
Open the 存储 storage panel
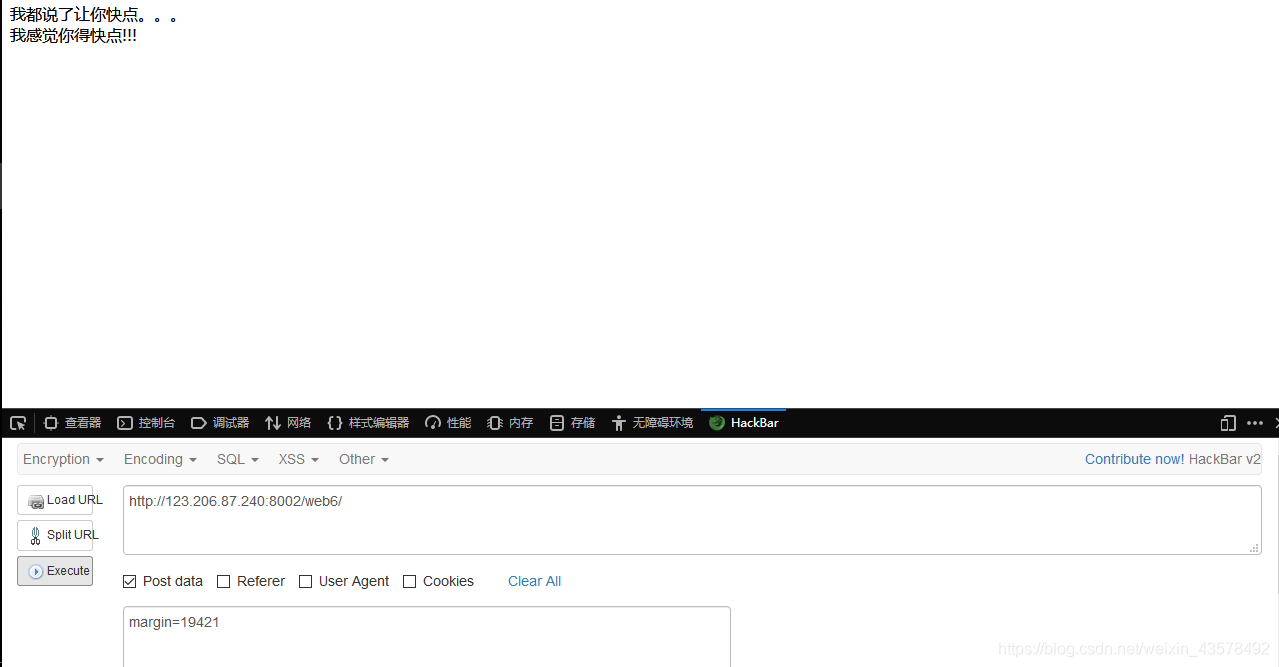coord(571,422)
